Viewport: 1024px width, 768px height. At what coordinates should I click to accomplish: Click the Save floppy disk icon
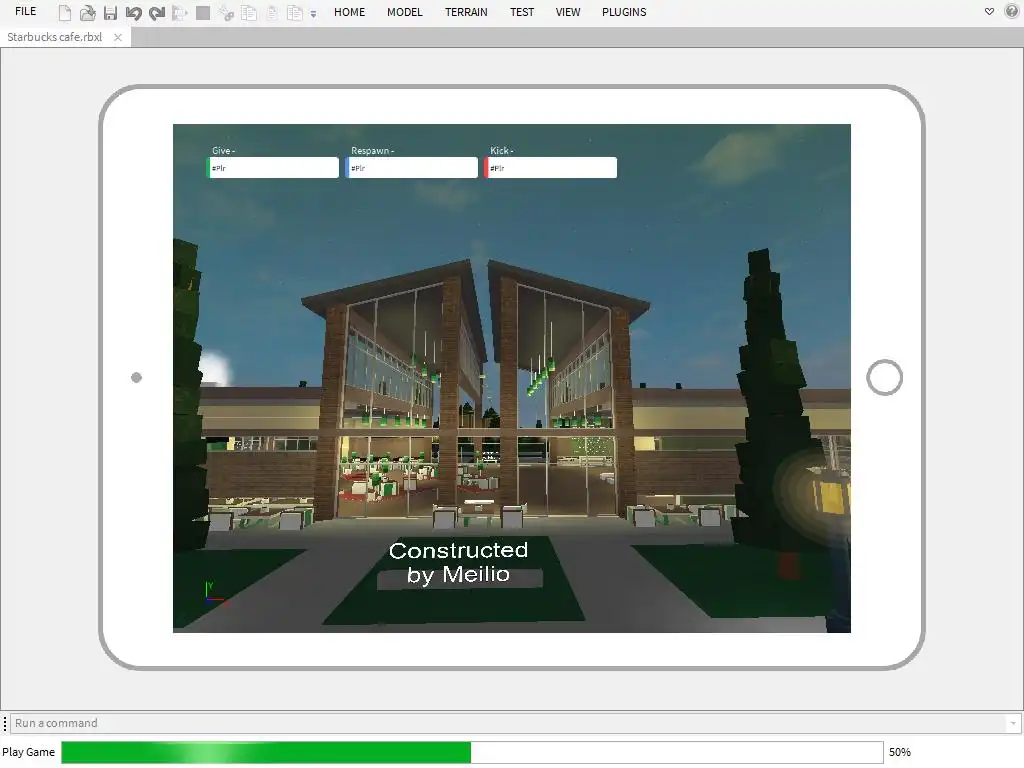point(110,12)
